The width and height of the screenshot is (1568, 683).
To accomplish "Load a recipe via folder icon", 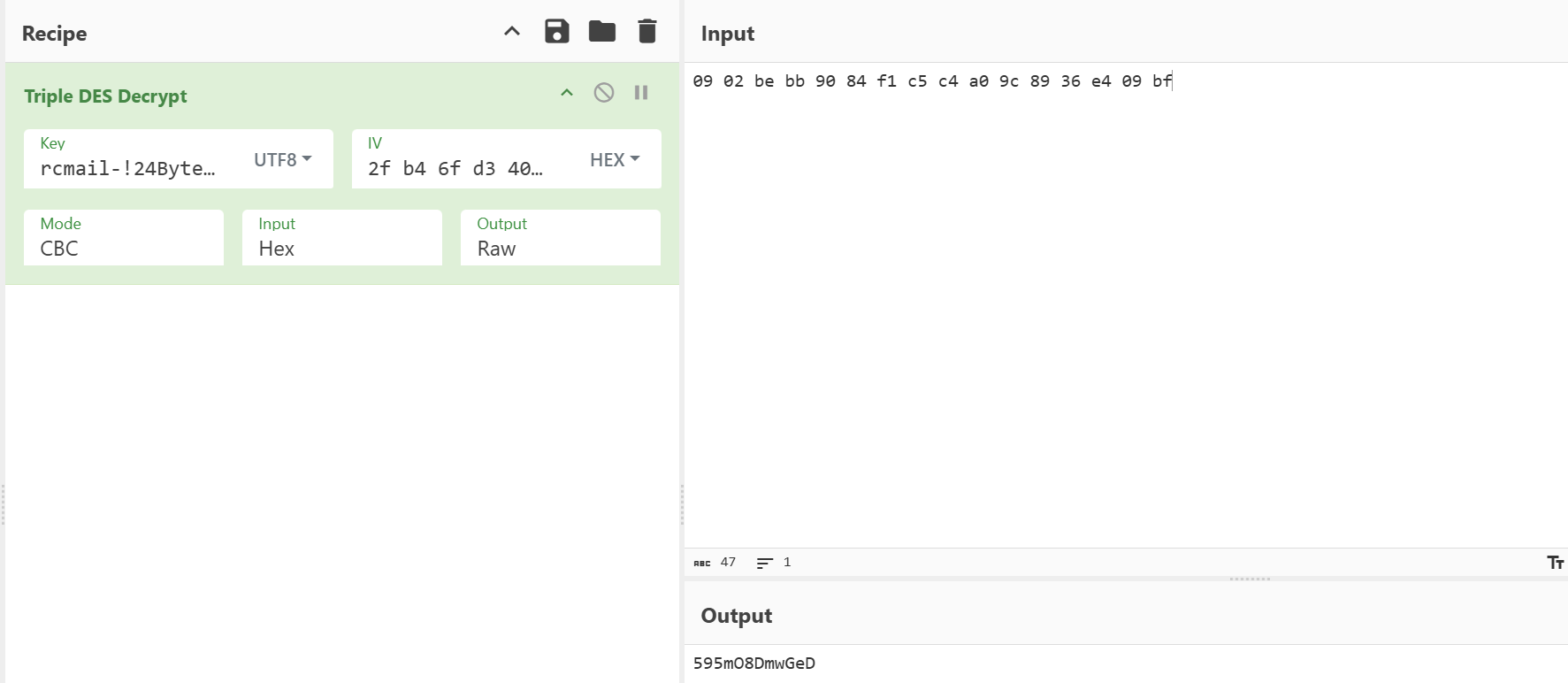I will [x=602, y=32].
